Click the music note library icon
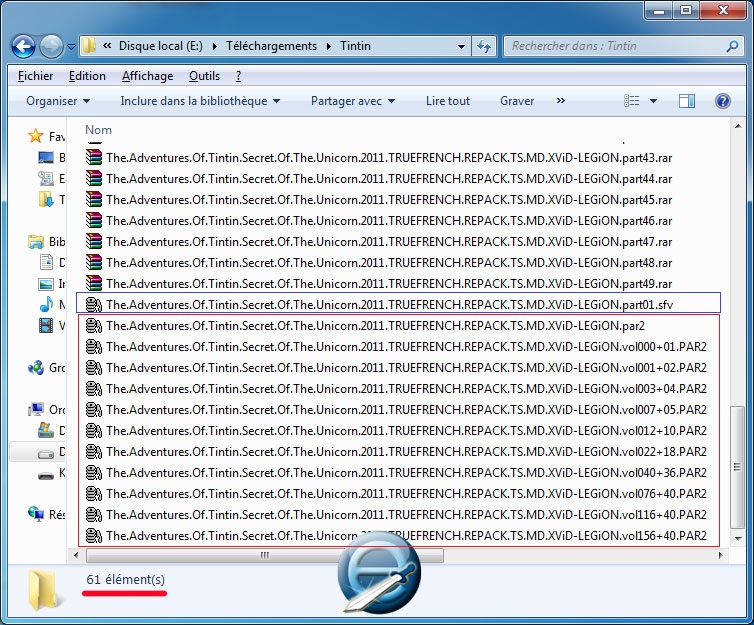The height and width of the screenshot is (625, 754). pyautogui.click(x=46, y=304)
